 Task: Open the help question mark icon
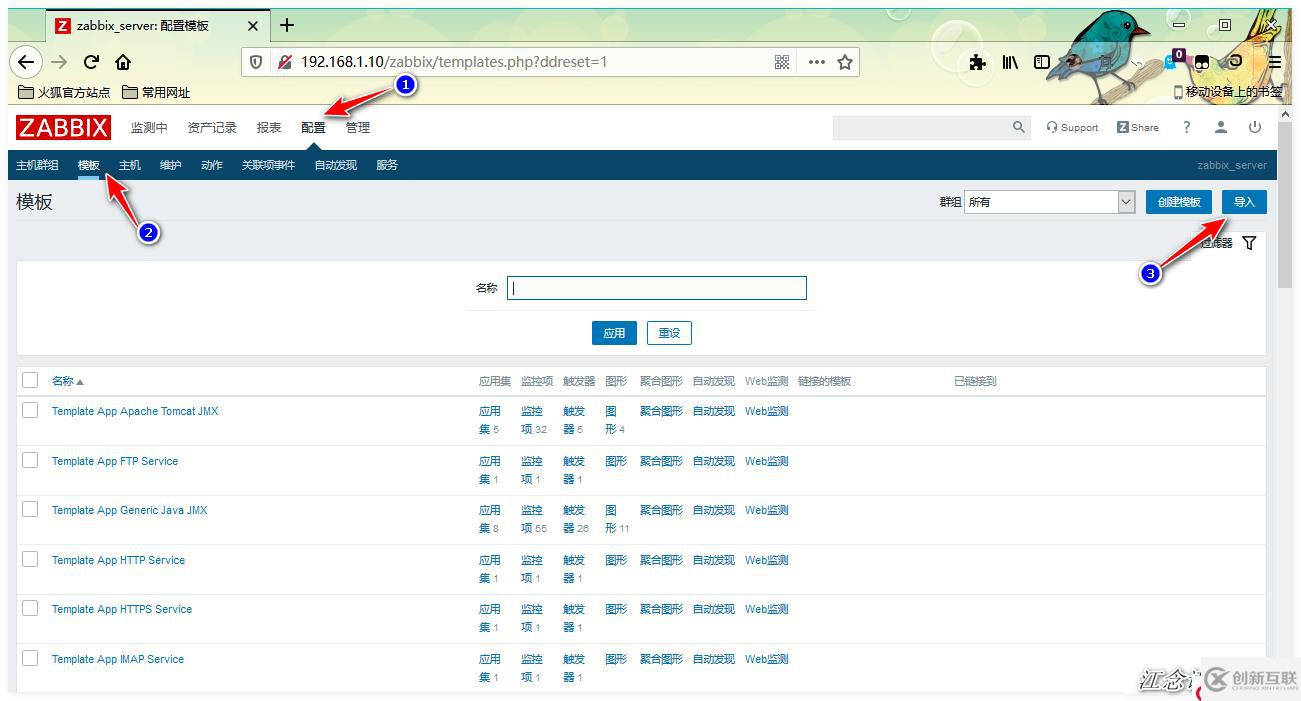tap(1186, 127)
